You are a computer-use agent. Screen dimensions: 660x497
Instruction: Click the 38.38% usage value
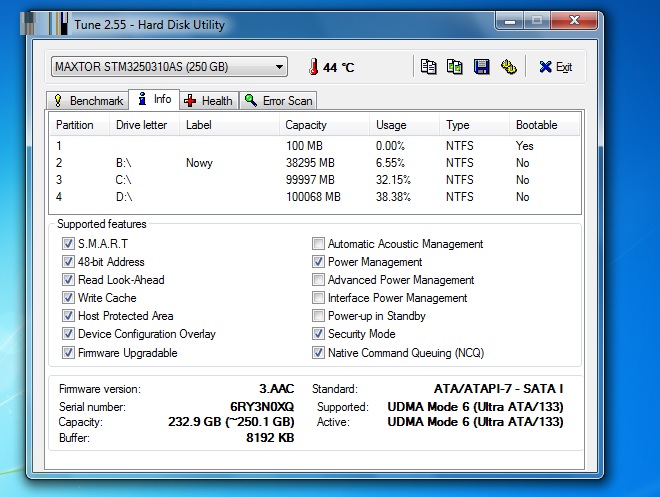click(393, 197)
